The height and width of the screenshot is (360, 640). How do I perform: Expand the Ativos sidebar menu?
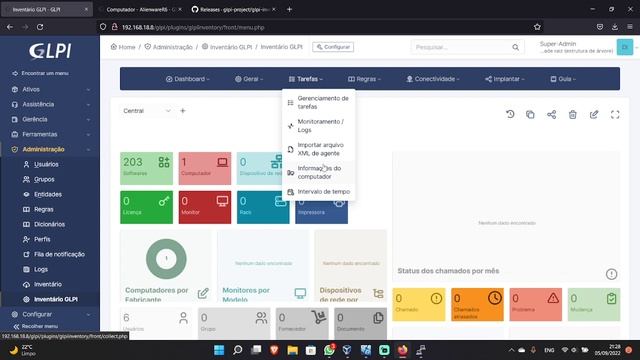[x=50, y=89]
